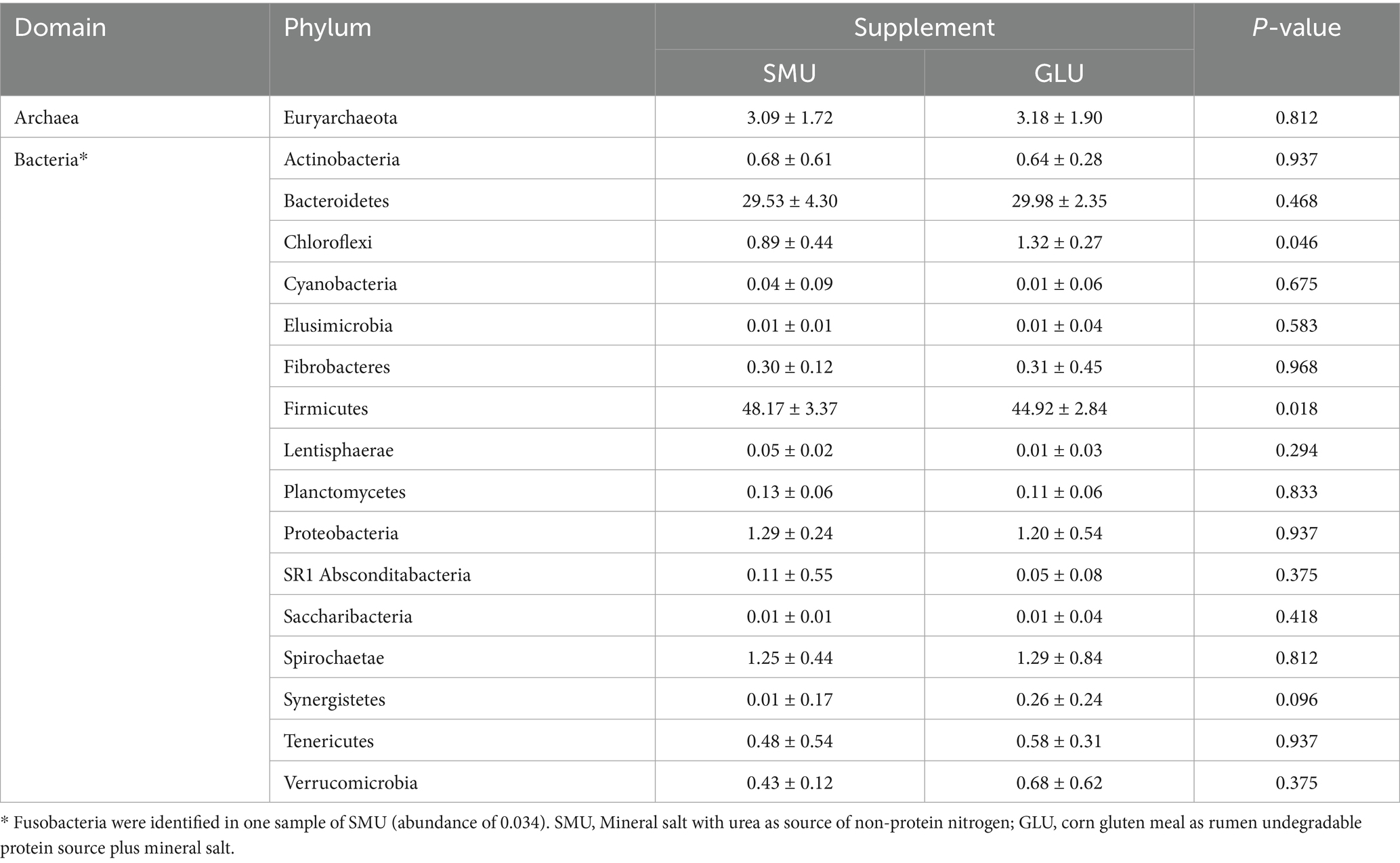
Task: Select the Euryarchaeota phylum cell
Action: (x=340, y=118)
